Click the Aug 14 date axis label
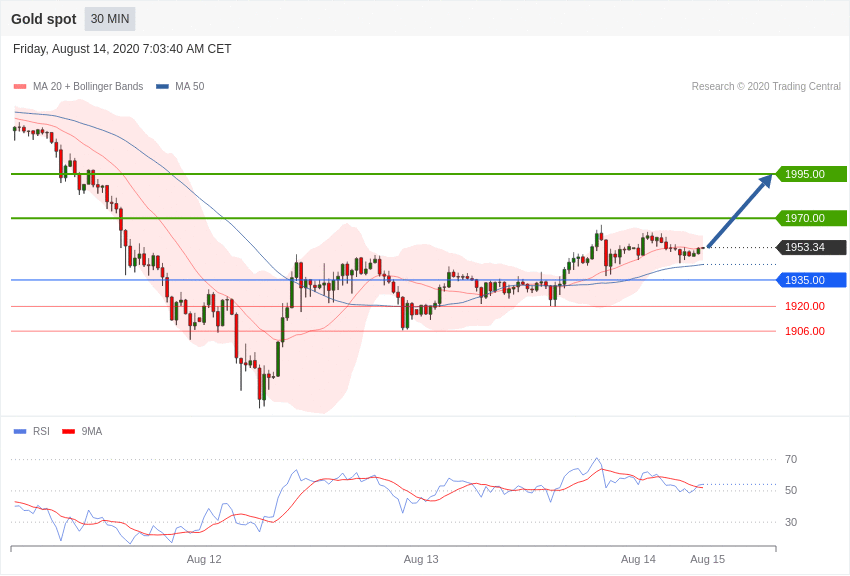The height and width of the screenshot is (576, 850). point(638,559)
